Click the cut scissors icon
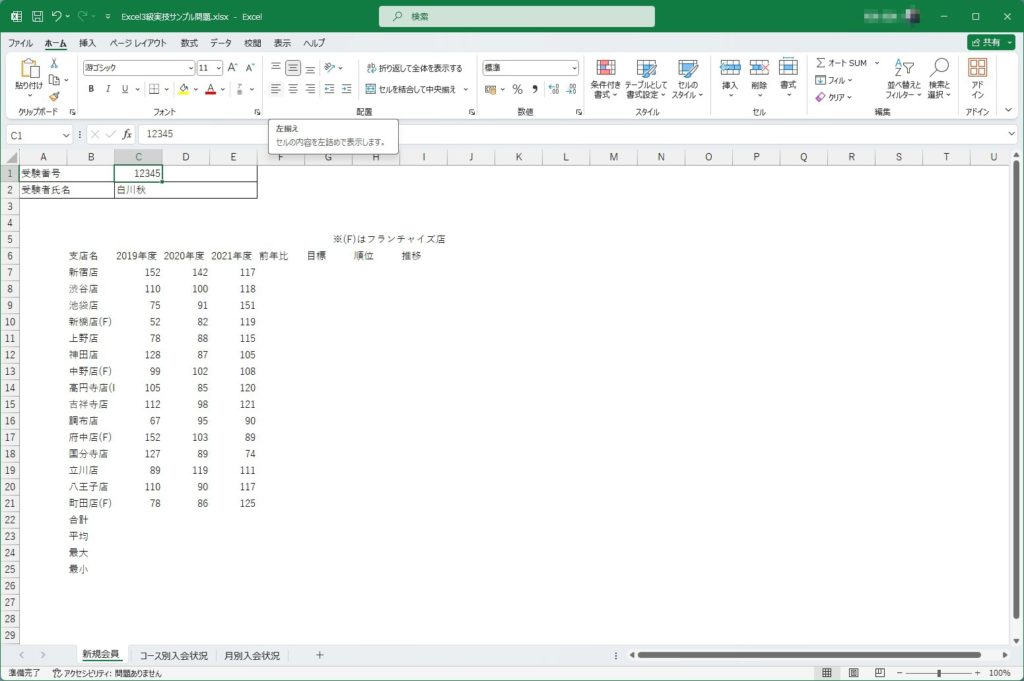The image size is (1024, 681). tap(54, 64)
